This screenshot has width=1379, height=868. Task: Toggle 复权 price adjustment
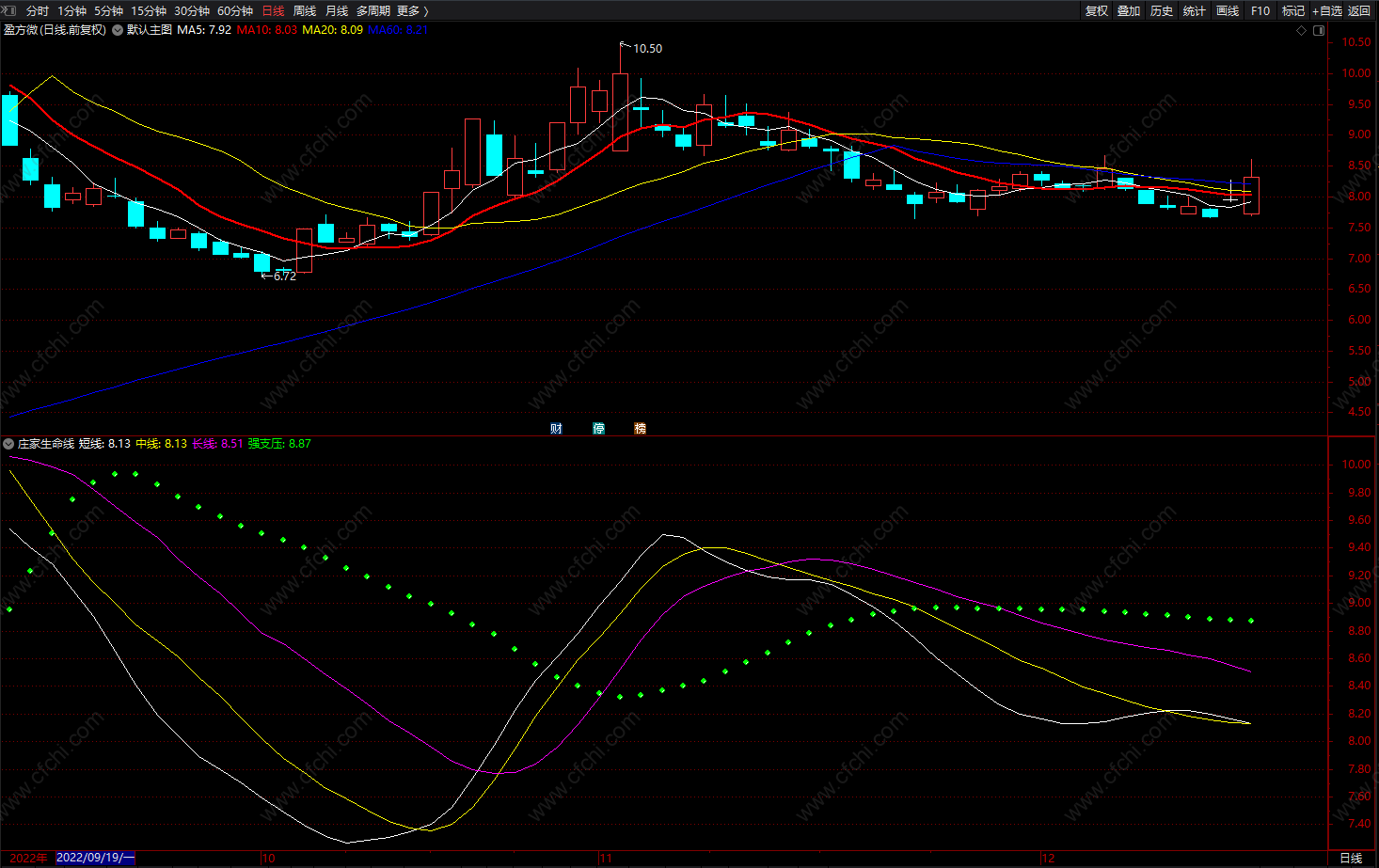click(x=1097, y=11)
